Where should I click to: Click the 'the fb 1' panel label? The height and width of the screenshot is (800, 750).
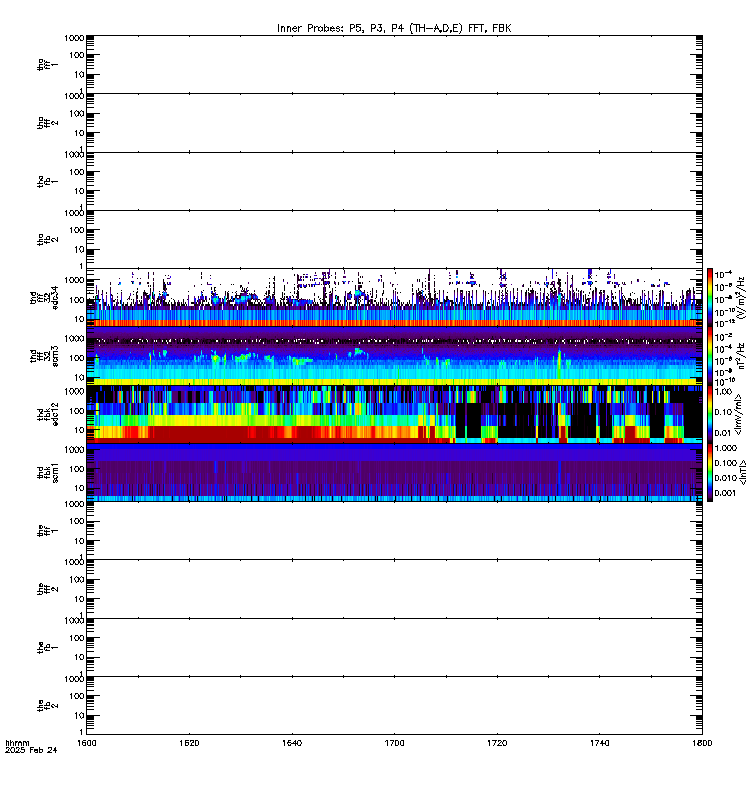pyautogui.click(x=47, y=647)
